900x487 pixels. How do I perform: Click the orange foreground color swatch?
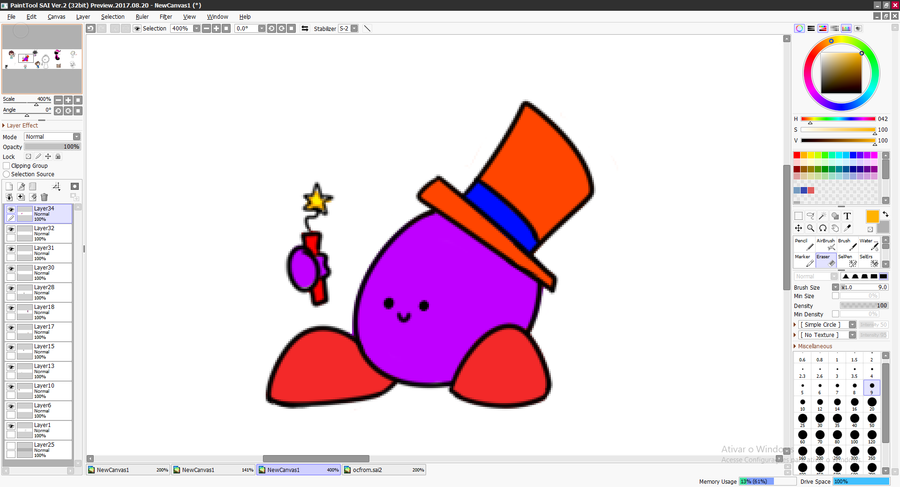872,217
